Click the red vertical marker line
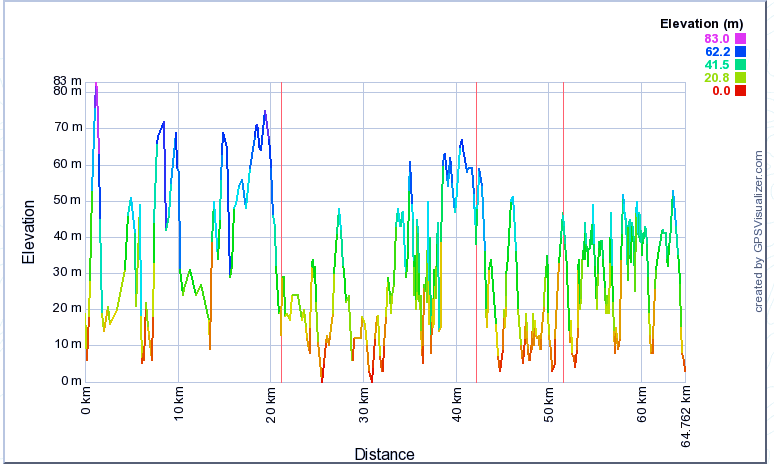The height and width of the screenshot is (464, 774). [x=476, y=230]
